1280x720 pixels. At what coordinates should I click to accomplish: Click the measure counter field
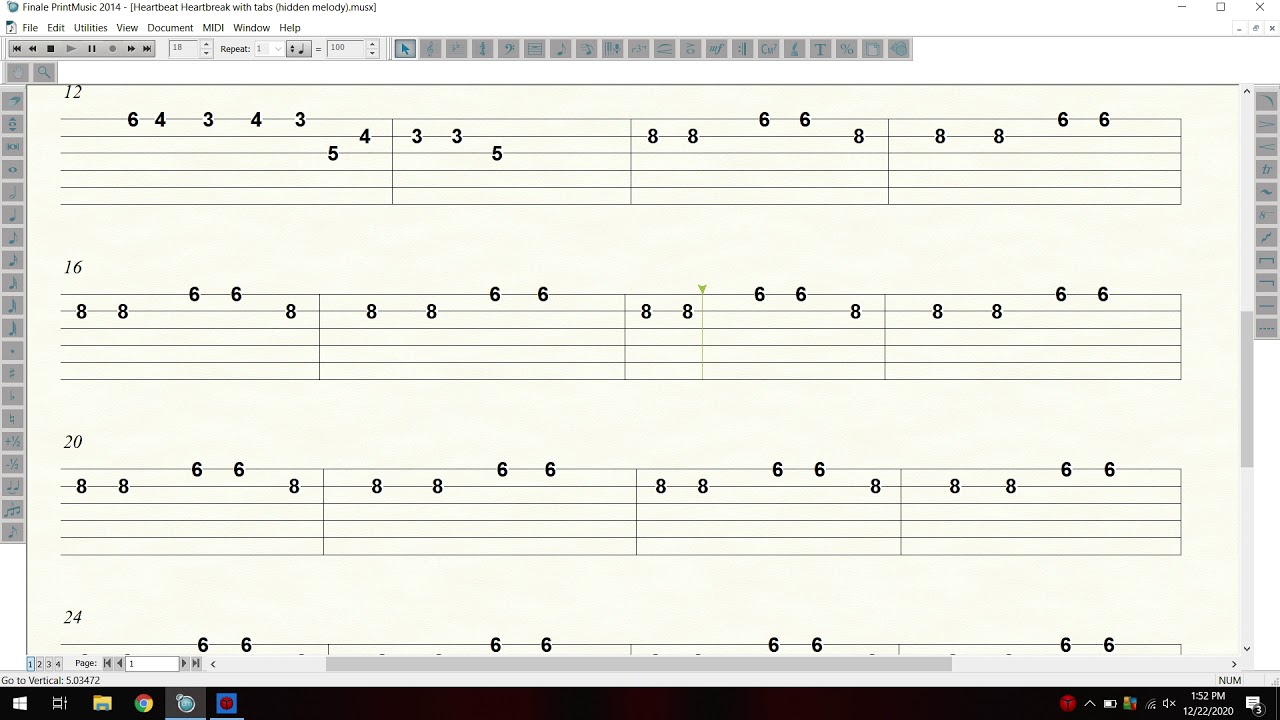[185, 48]
